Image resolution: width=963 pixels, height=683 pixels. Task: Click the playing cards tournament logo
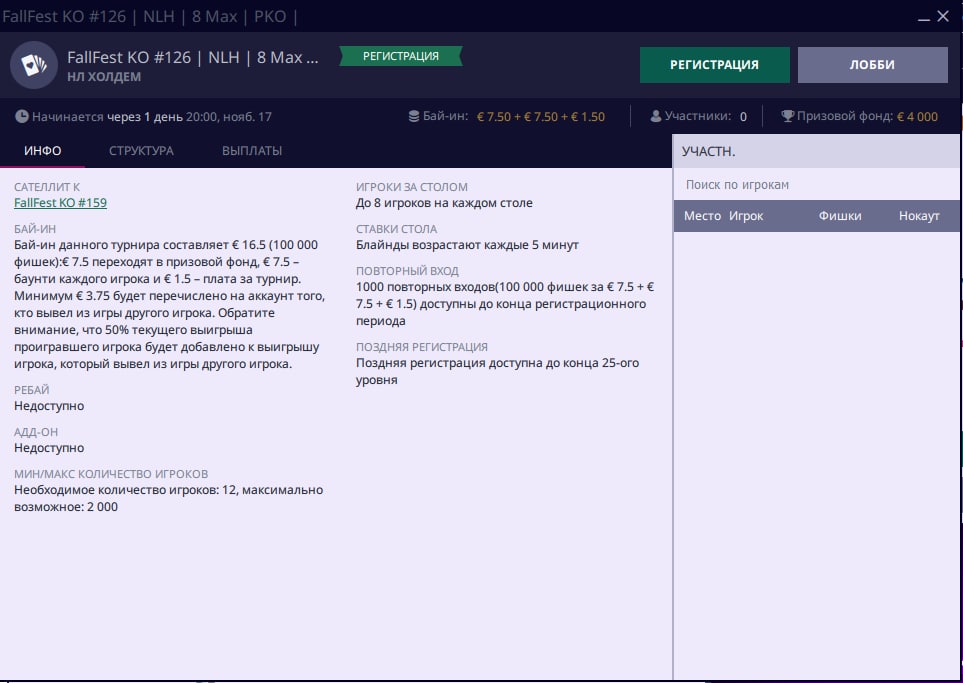[x=34, y=66]
